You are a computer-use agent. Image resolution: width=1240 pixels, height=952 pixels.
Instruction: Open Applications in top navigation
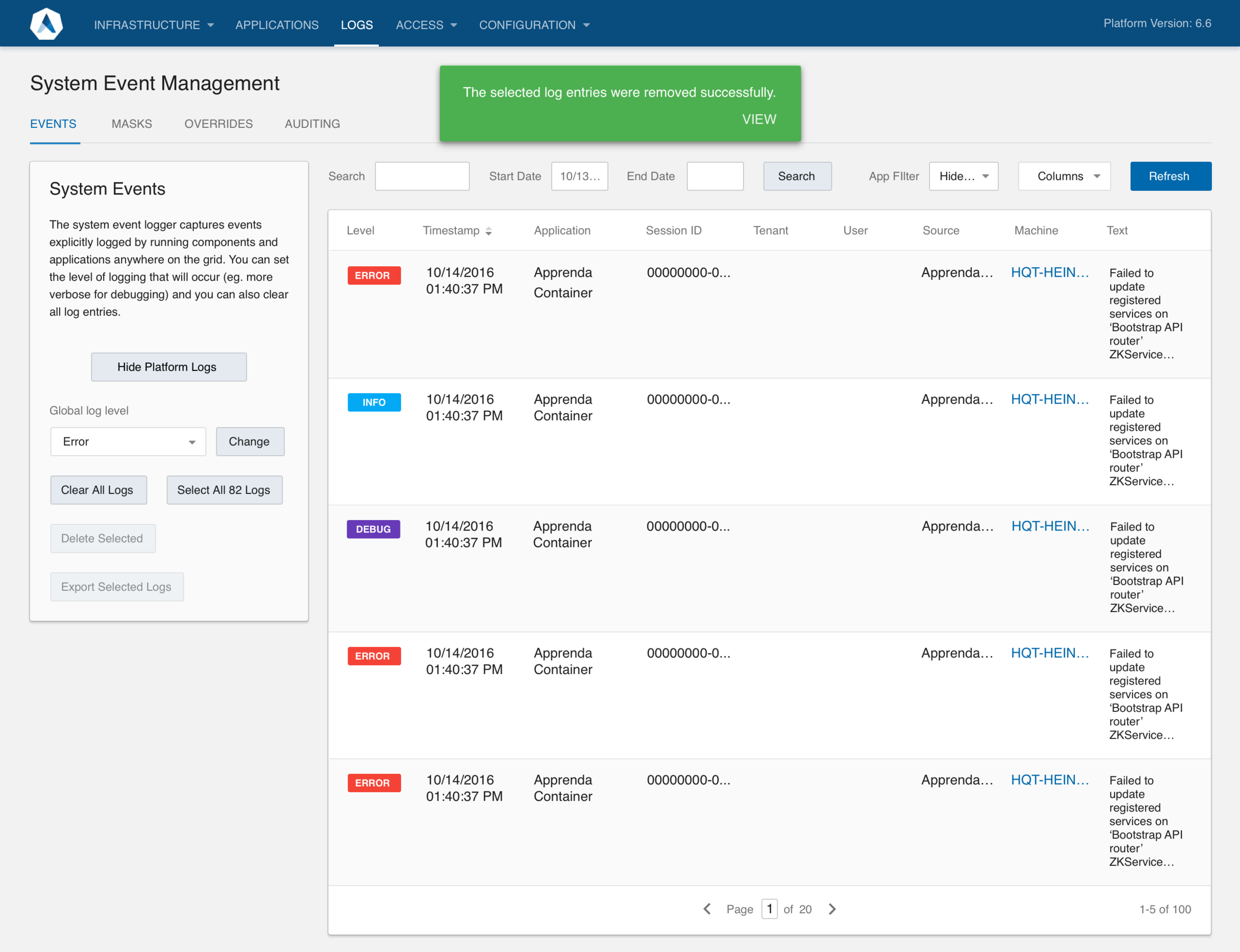(x=277, y=25)
